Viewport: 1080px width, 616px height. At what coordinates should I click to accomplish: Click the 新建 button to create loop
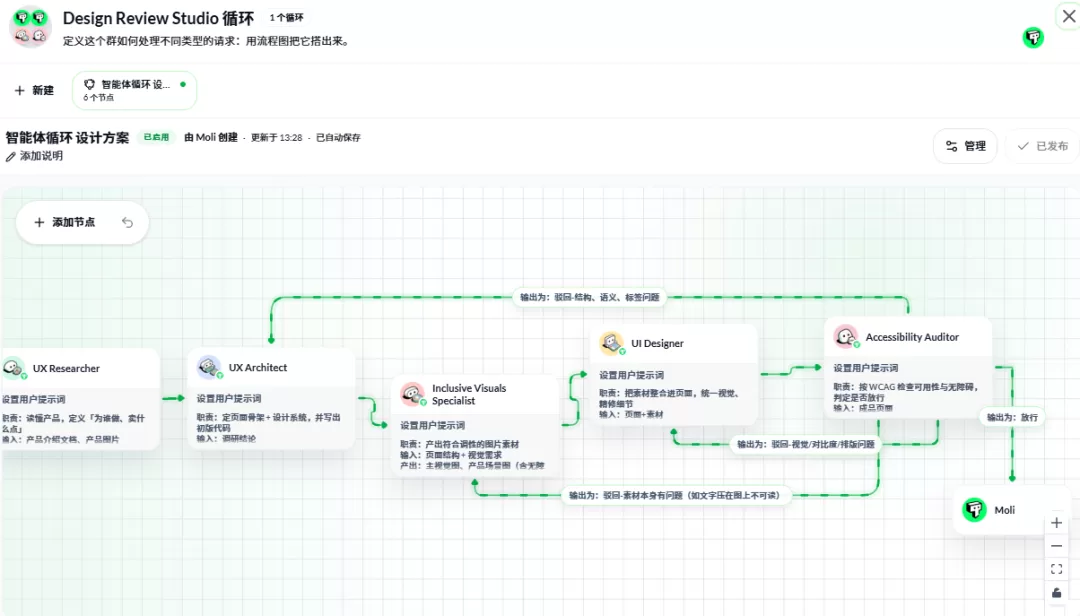(34, 90)
